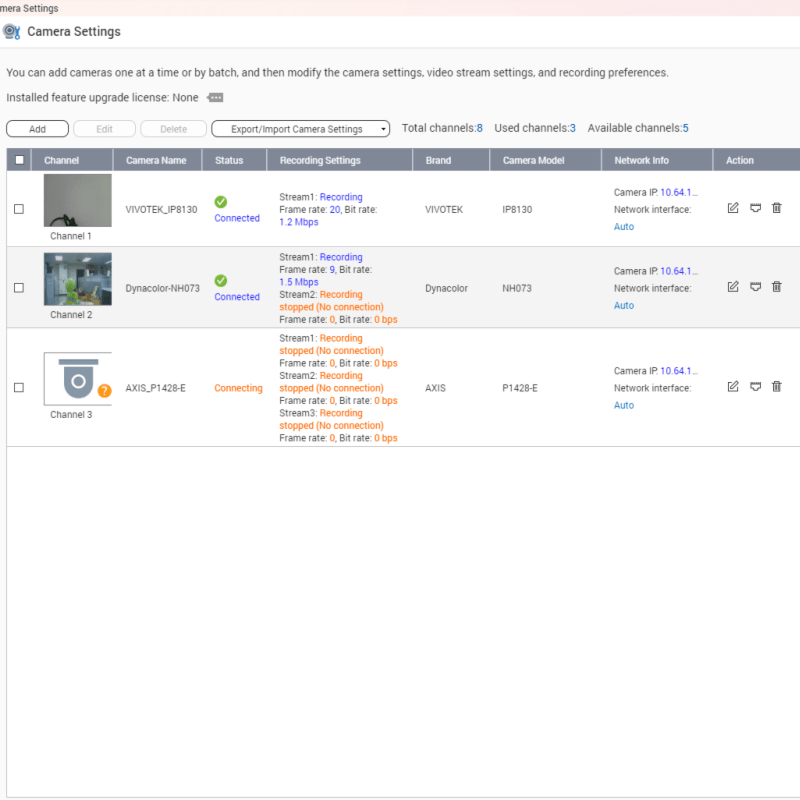800x800 pixels.
Task: Switch to the Camera Settings tab
Action: coord(30,8)
